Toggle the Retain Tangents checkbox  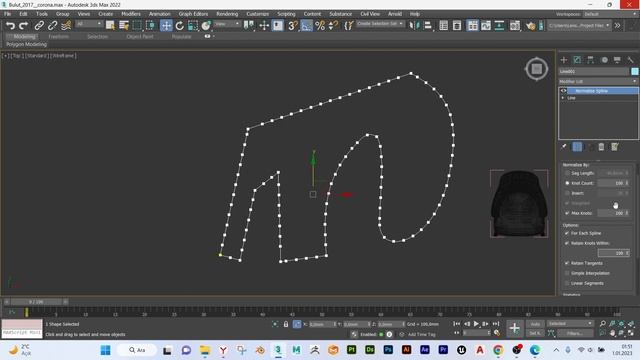[x=567, y=263]
